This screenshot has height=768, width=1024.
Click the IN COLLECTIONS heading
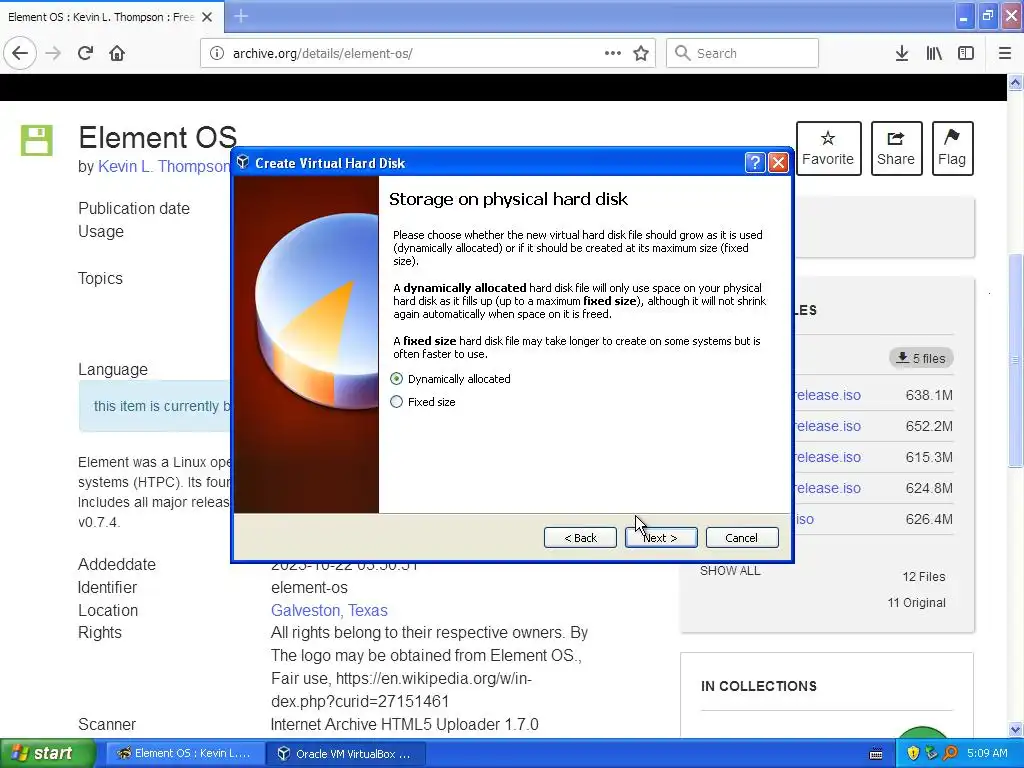(759, 686)
